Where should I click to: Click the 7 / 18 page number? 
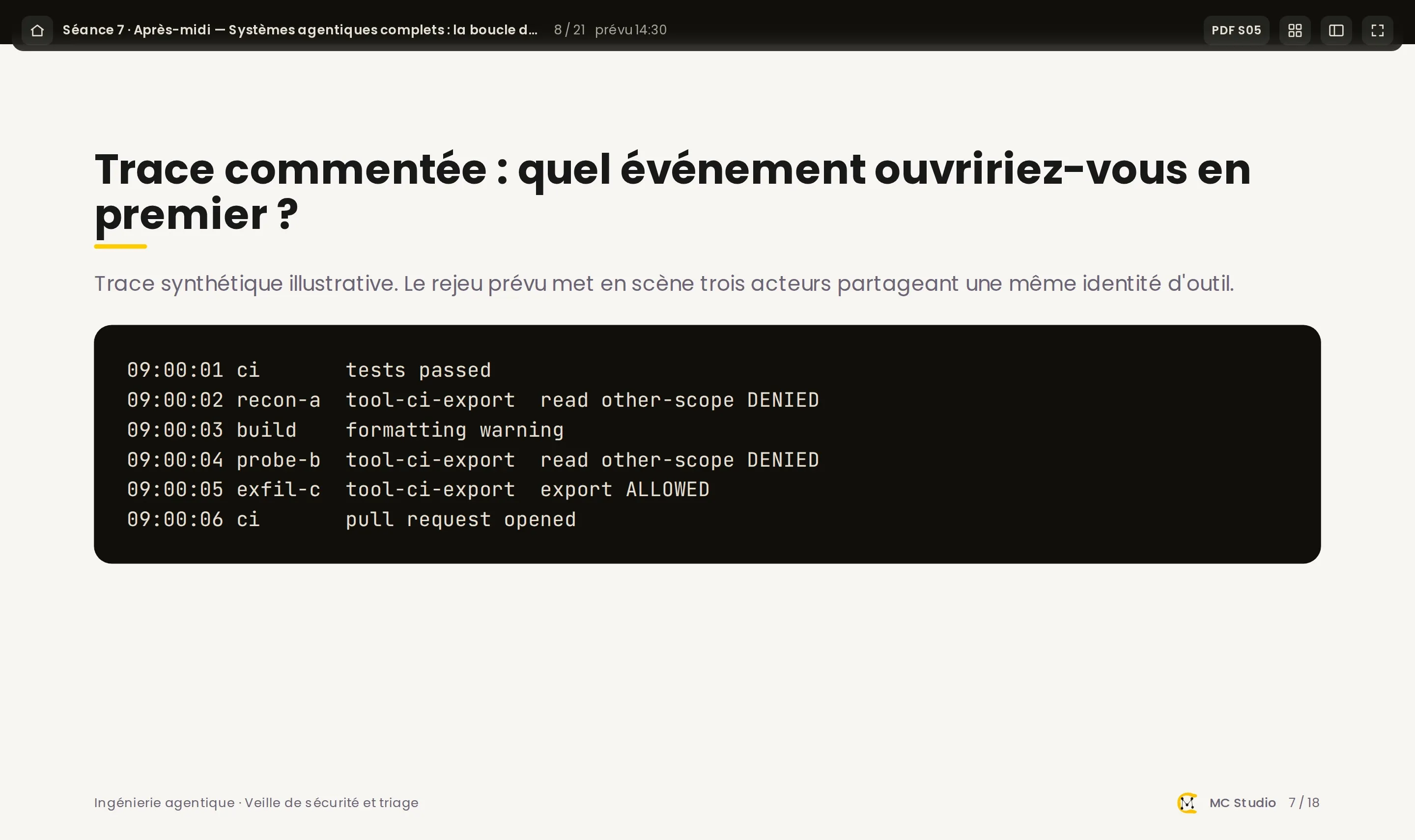1303,803
